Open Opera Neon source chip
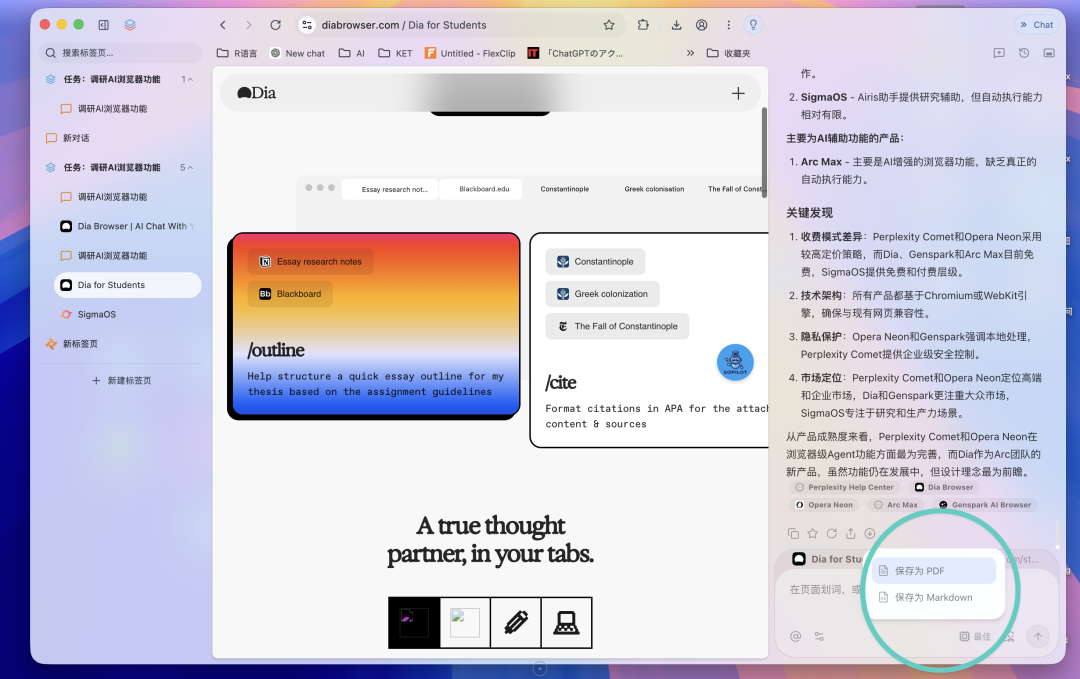Screen dimensions: 1080x679 pos(824,505)
